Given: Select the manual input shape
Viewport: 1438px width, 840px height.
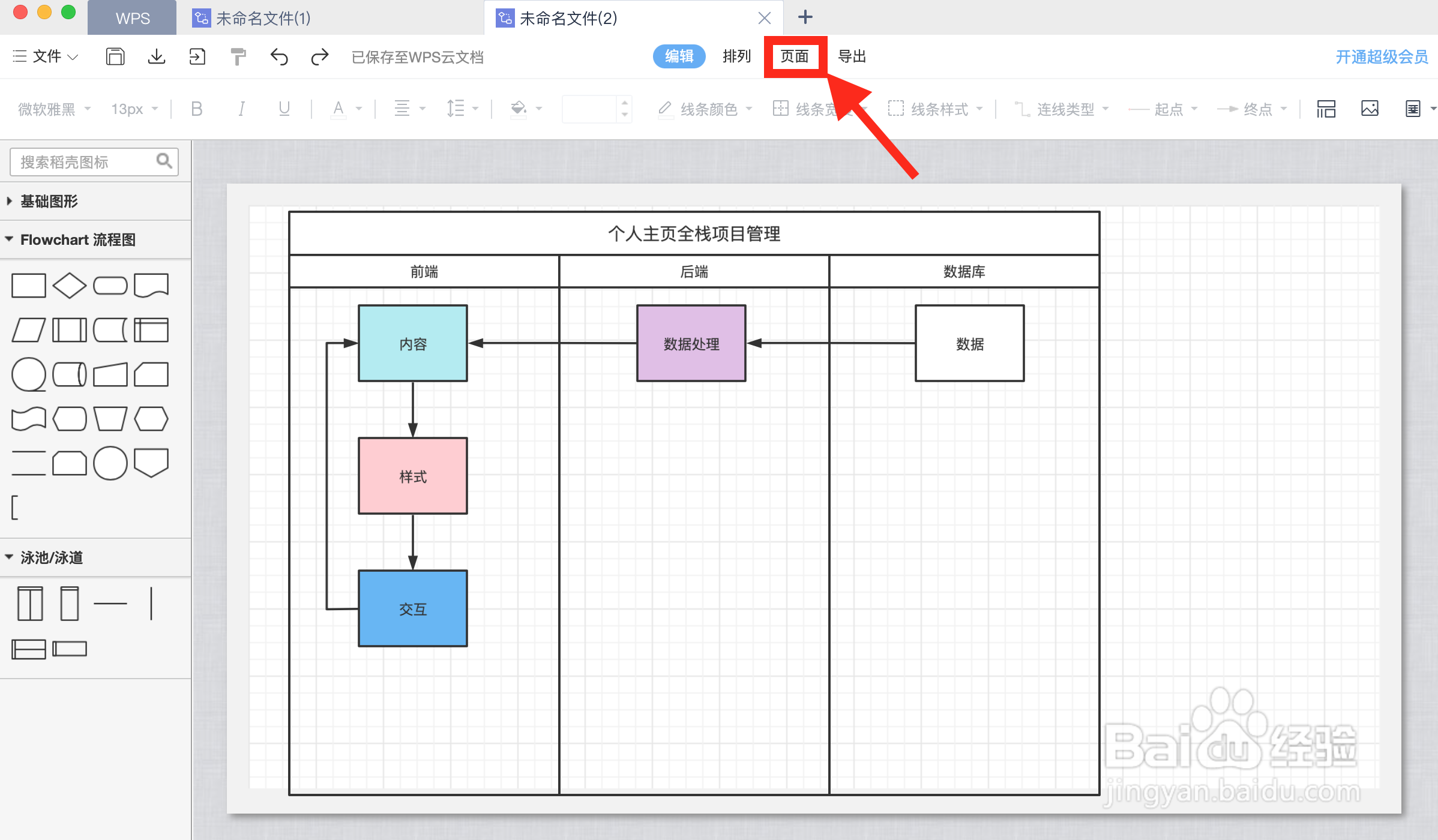Looking at the screenshot, I should pos(110,374).
